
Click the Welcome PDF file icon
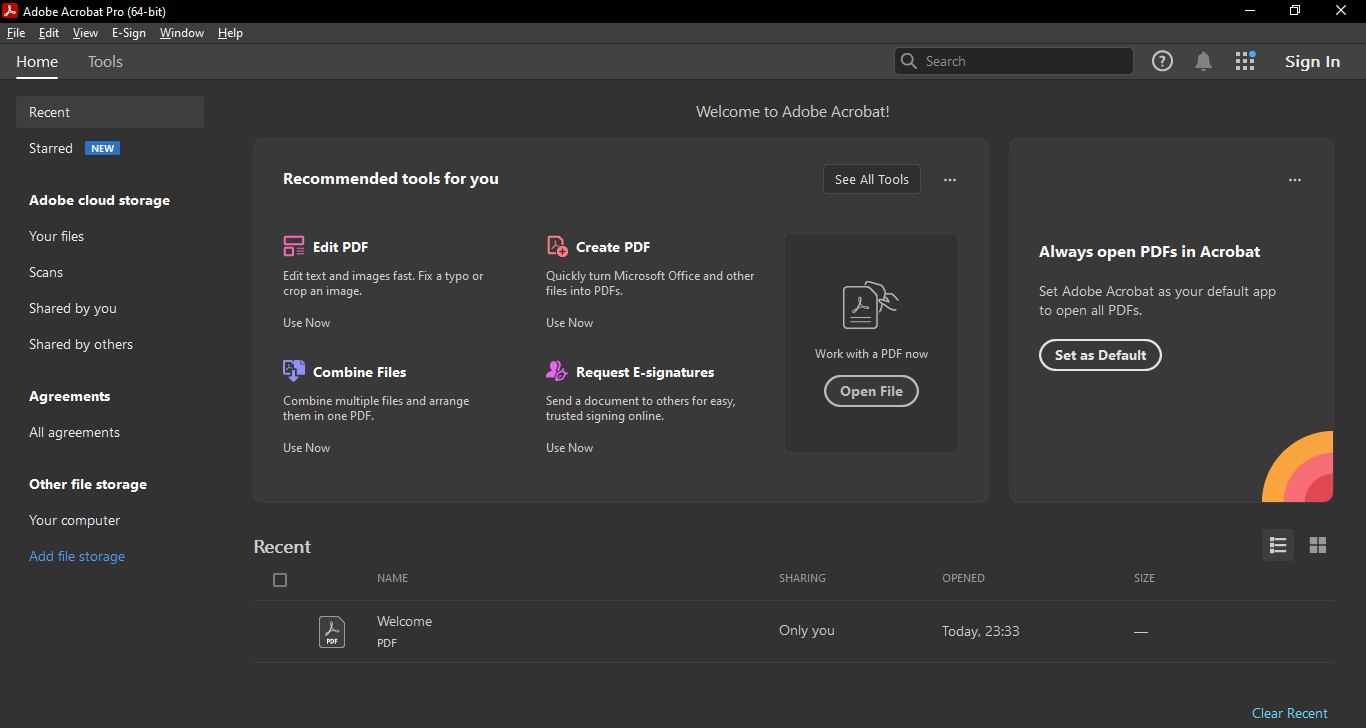(332, 631)
